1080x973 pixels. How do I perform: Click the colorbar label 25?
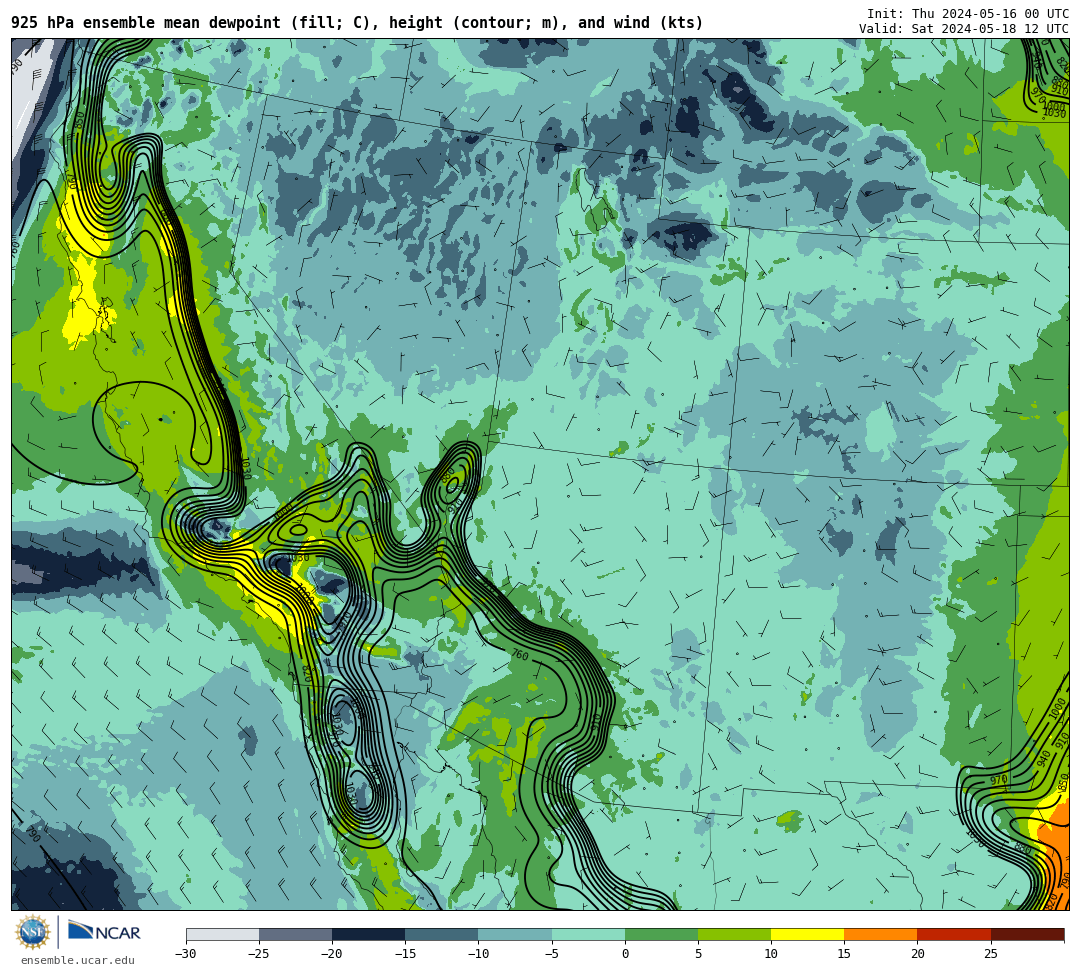pos(990,954)
